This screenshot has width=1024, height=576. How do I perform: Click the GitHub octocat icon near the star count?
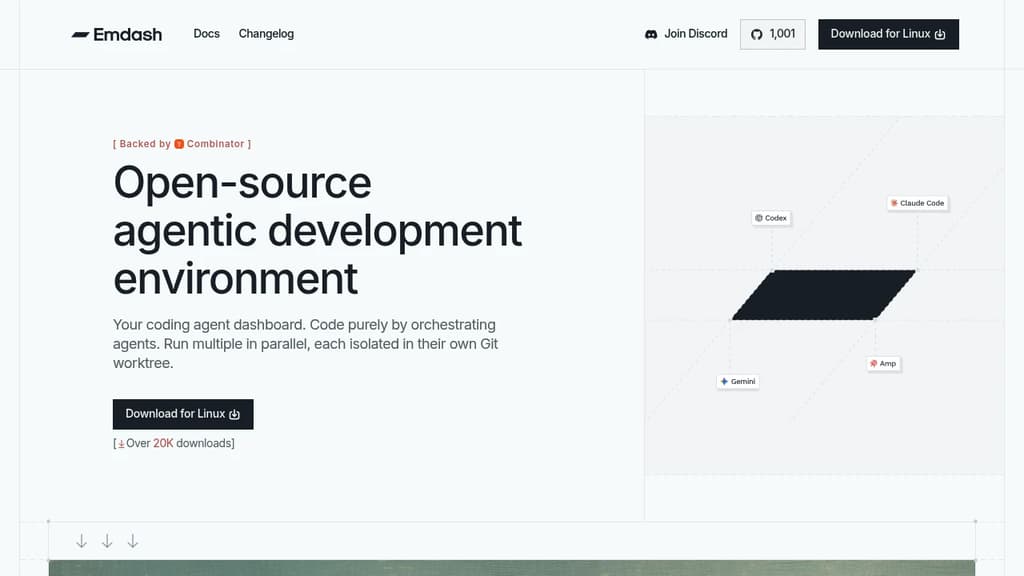757,34
